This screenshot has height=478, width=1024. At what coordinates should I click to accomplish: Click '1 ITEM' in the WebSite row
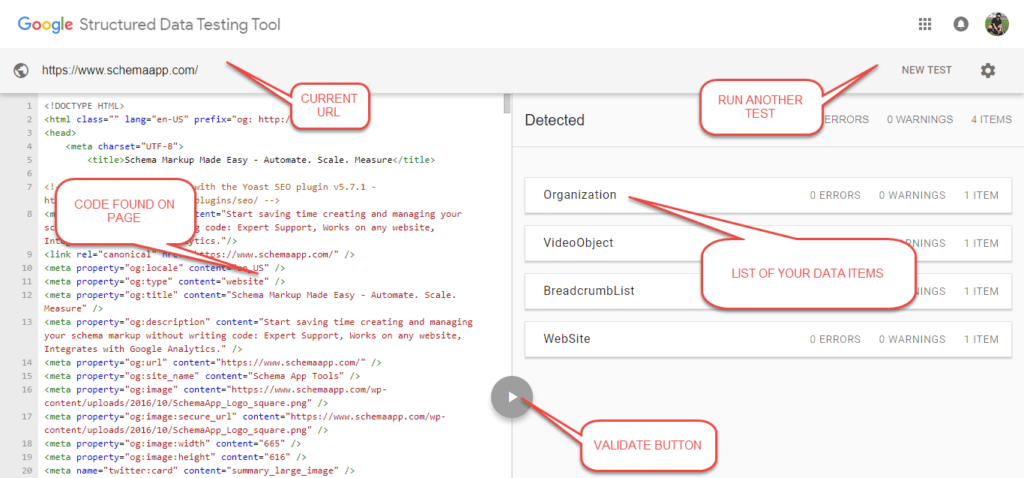click(981, 339)
